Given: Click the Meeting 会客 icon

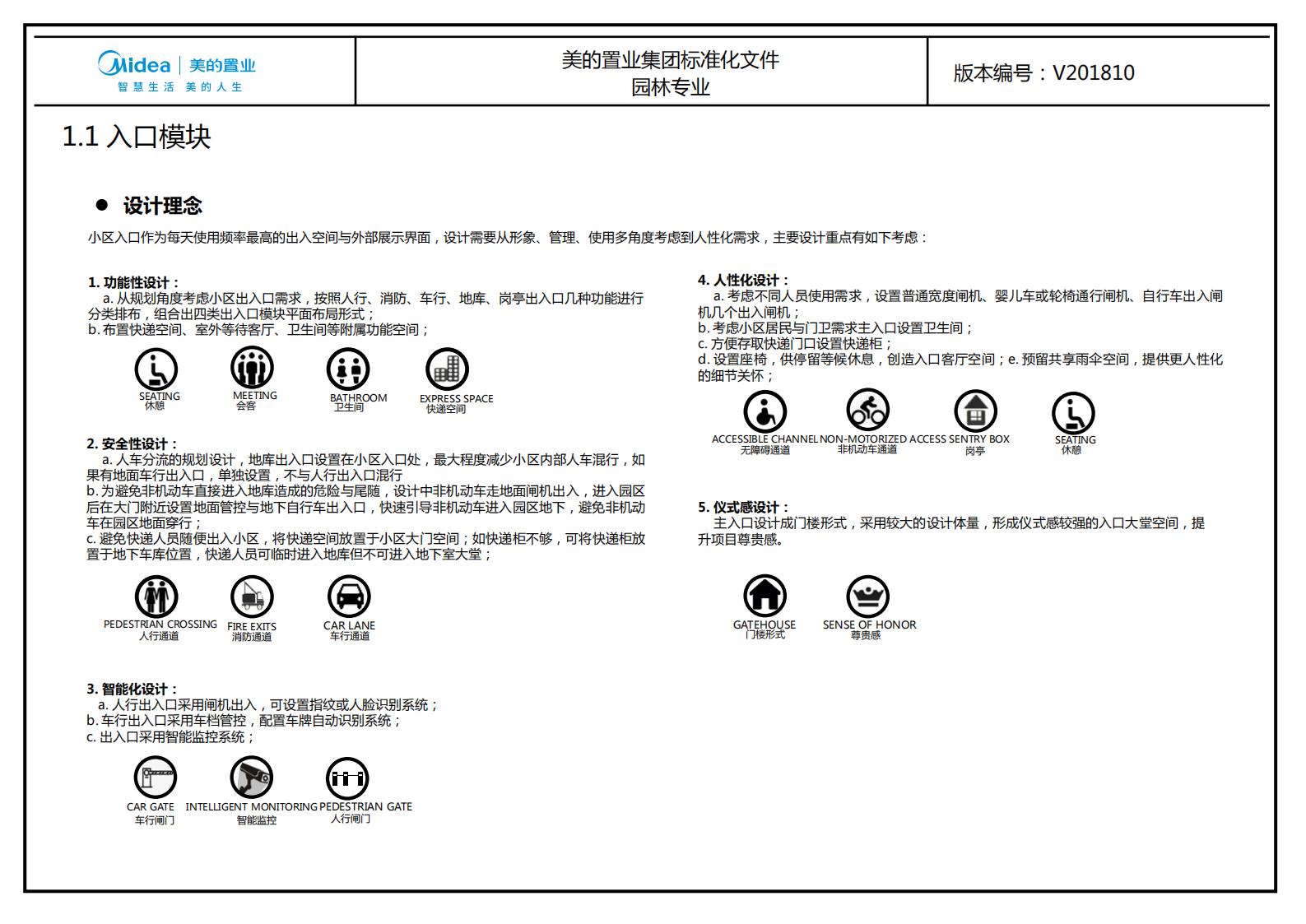Looking at the screenshot, I should tap(252, 367).
